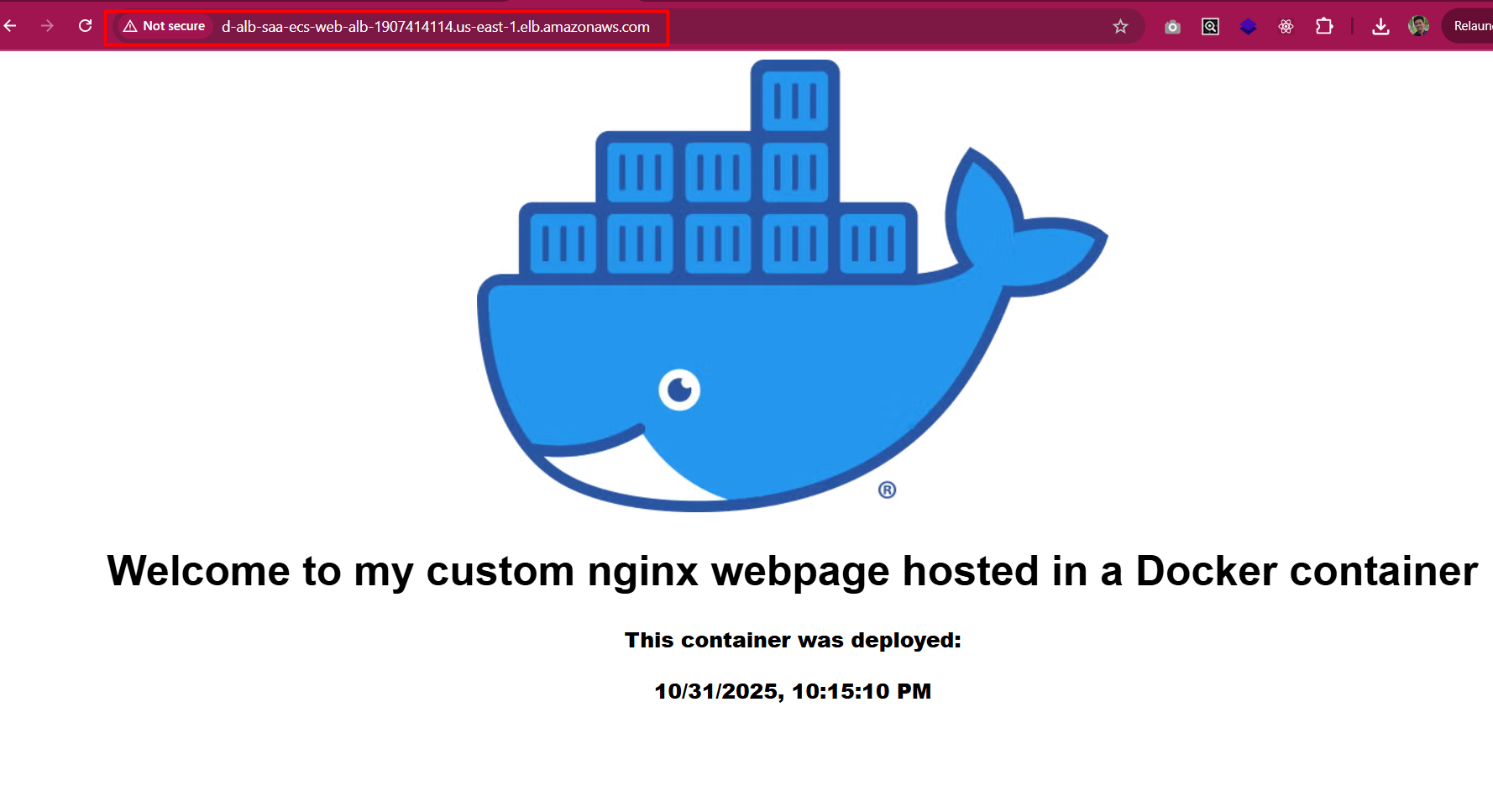The height and width of the screenshot is (812, 1493).
Task: Click the Not secure site info chip
Action: pos(165,27)
